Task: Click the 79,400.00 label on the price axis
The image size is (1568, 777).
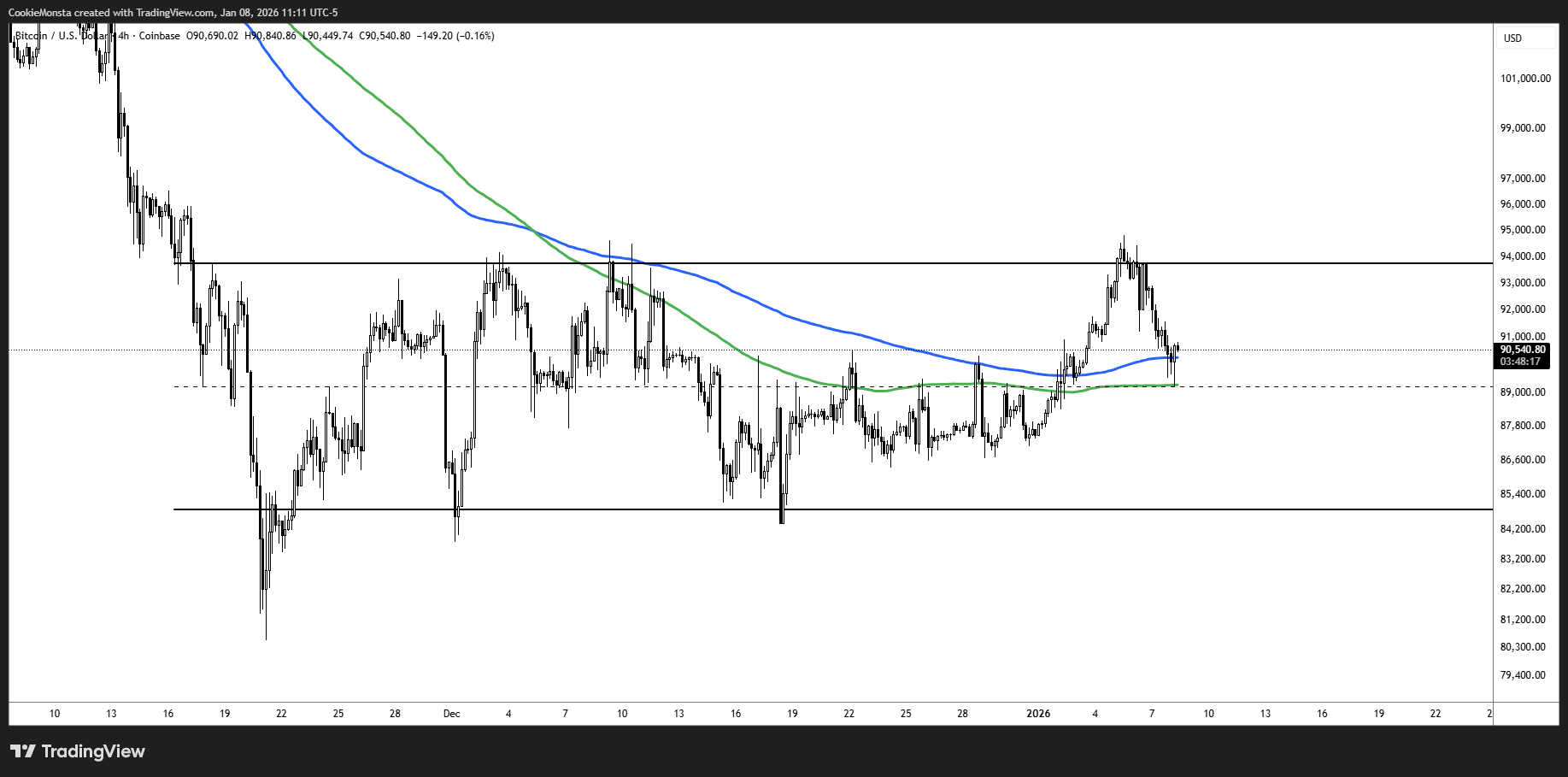Action: [1523, 675]
